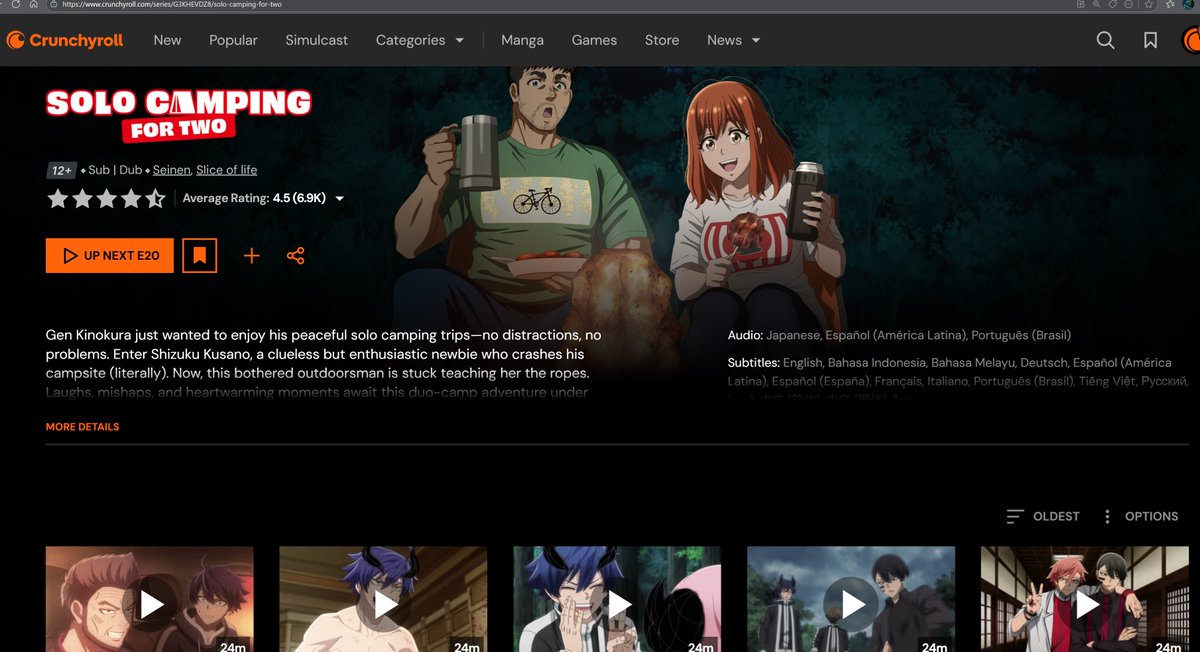Add page to browser favorites star
The image size is (1200, 652).
click(1149, 5)
